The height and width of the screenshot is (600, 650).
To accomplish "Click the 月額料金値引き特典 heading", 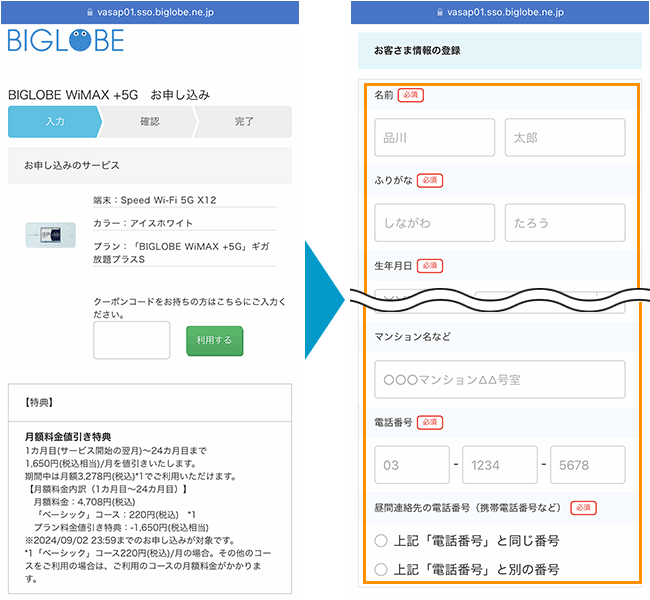I will (68, 437).
